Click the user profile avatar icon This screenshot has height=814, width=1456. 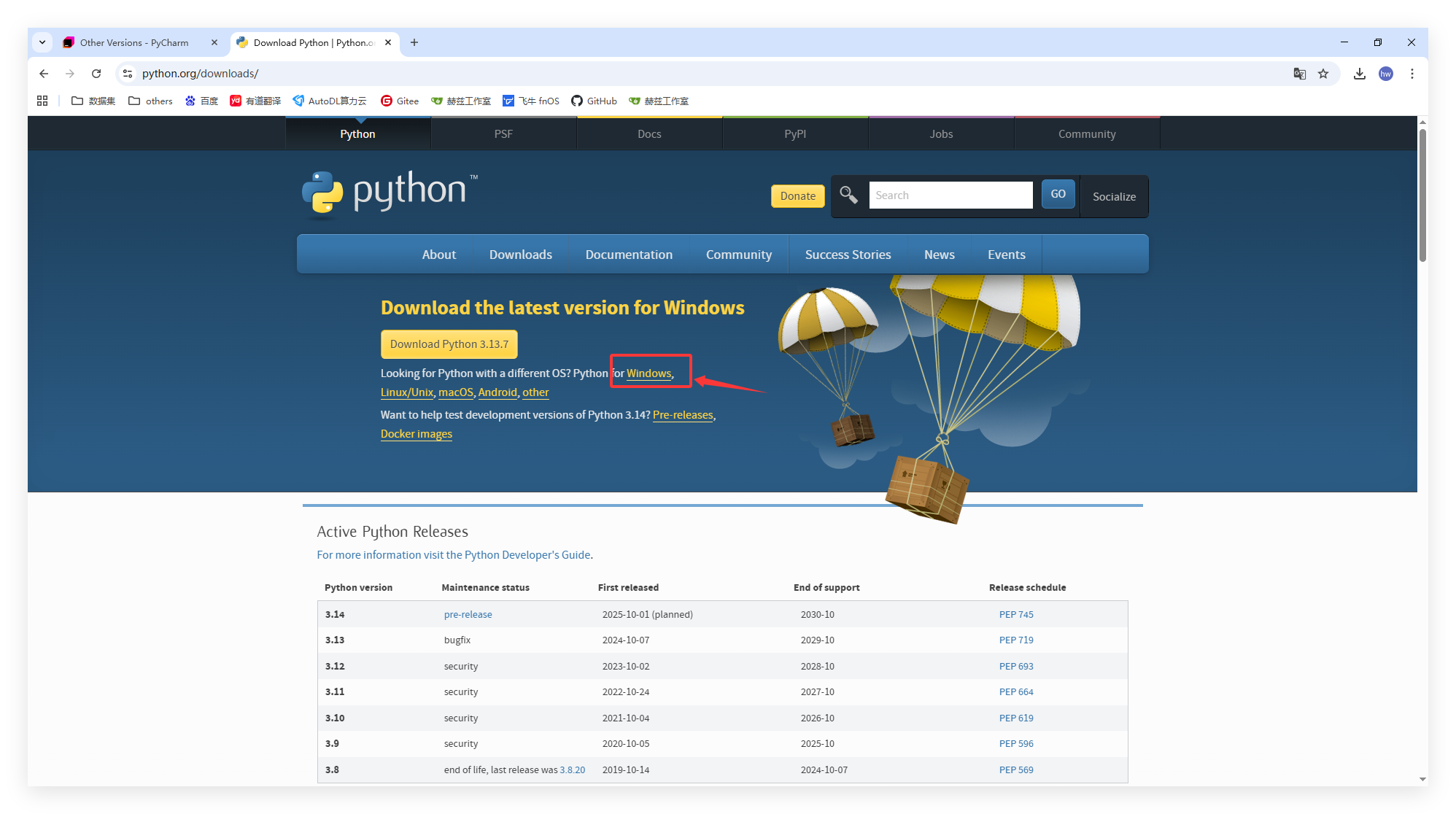(1386, 74)
